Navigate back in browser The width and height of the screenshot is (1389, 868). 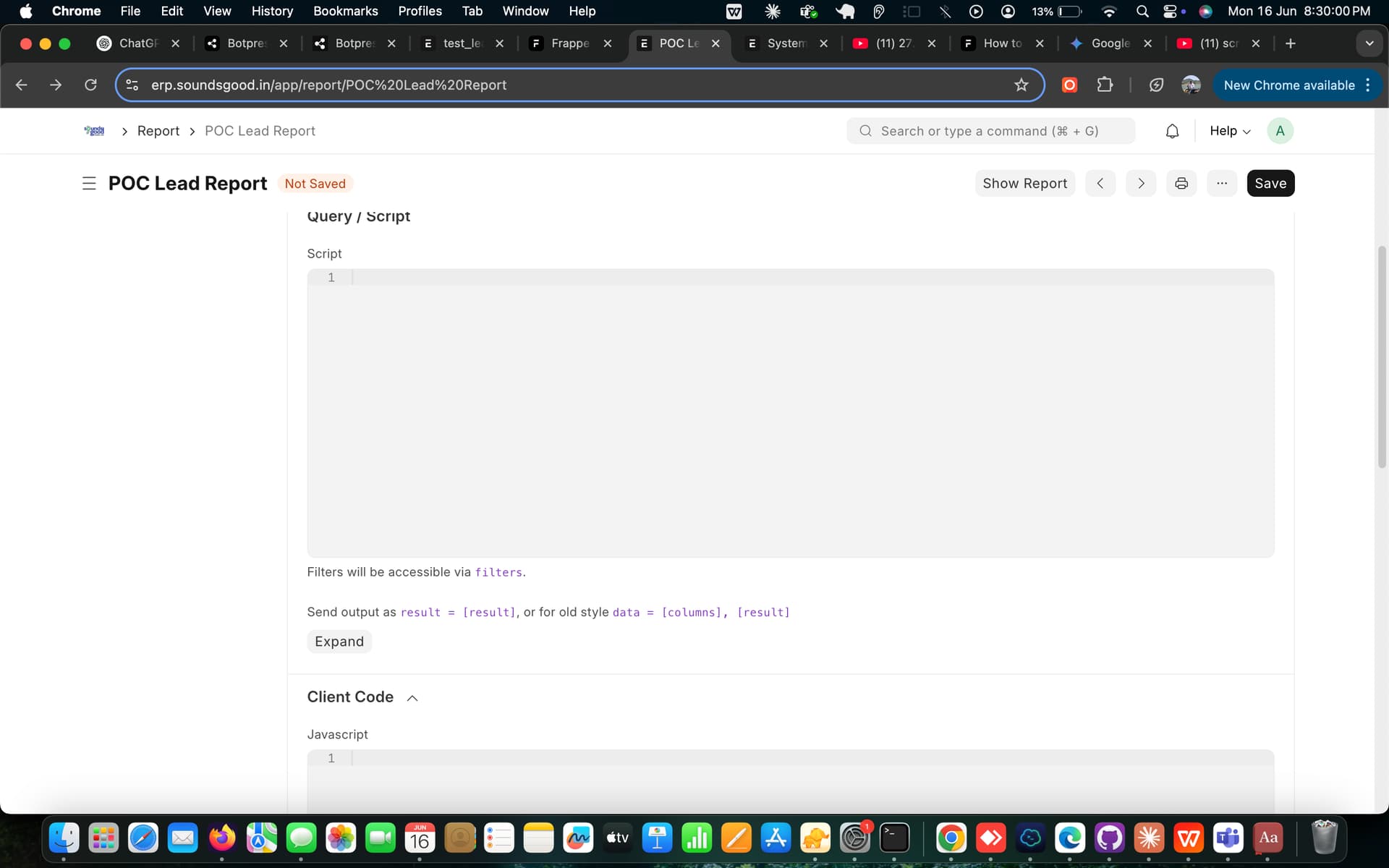coord(22,85)
